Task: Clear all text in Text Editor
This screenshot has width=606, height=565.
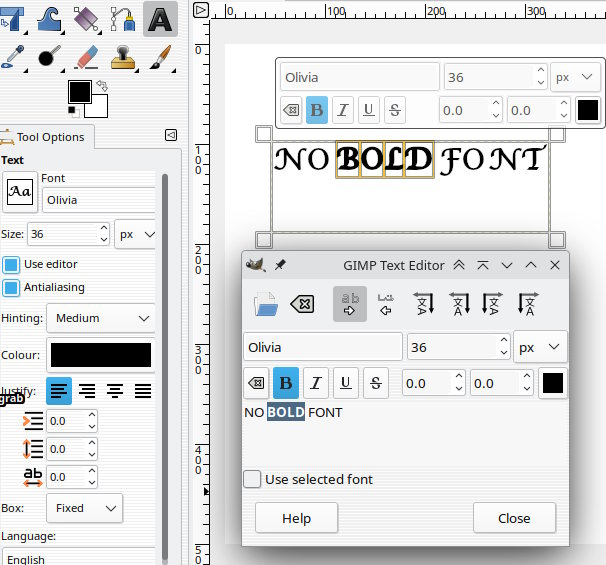Action: tap(302, 304)
